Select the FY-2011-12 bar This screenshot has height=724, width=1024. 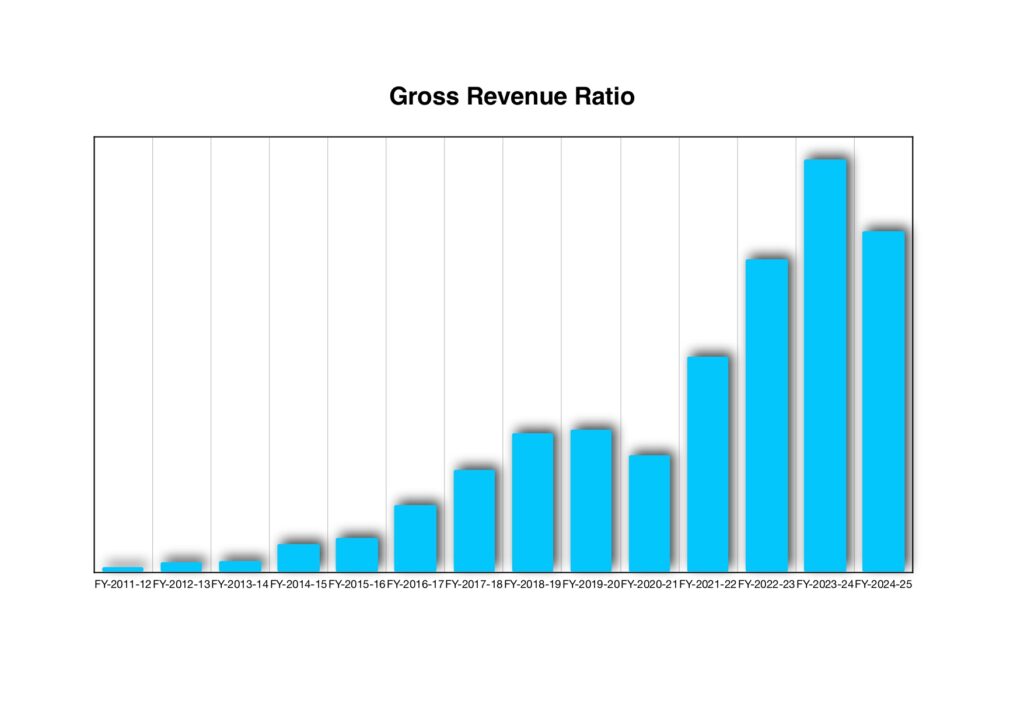pyautogui.click(x=123, y=568)
